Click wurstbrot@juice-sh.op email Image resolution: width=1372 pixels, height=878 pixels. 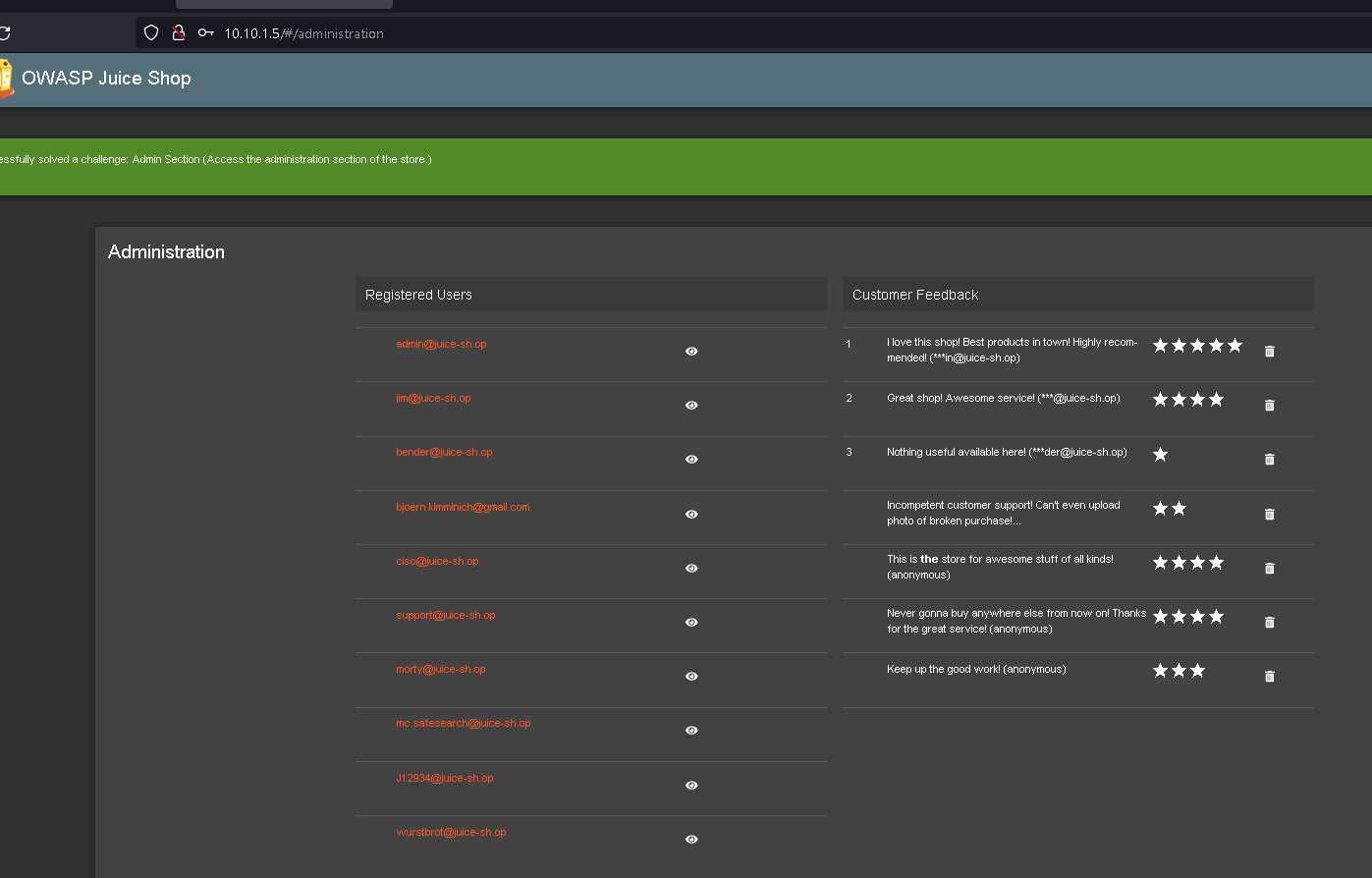point(451,832)
